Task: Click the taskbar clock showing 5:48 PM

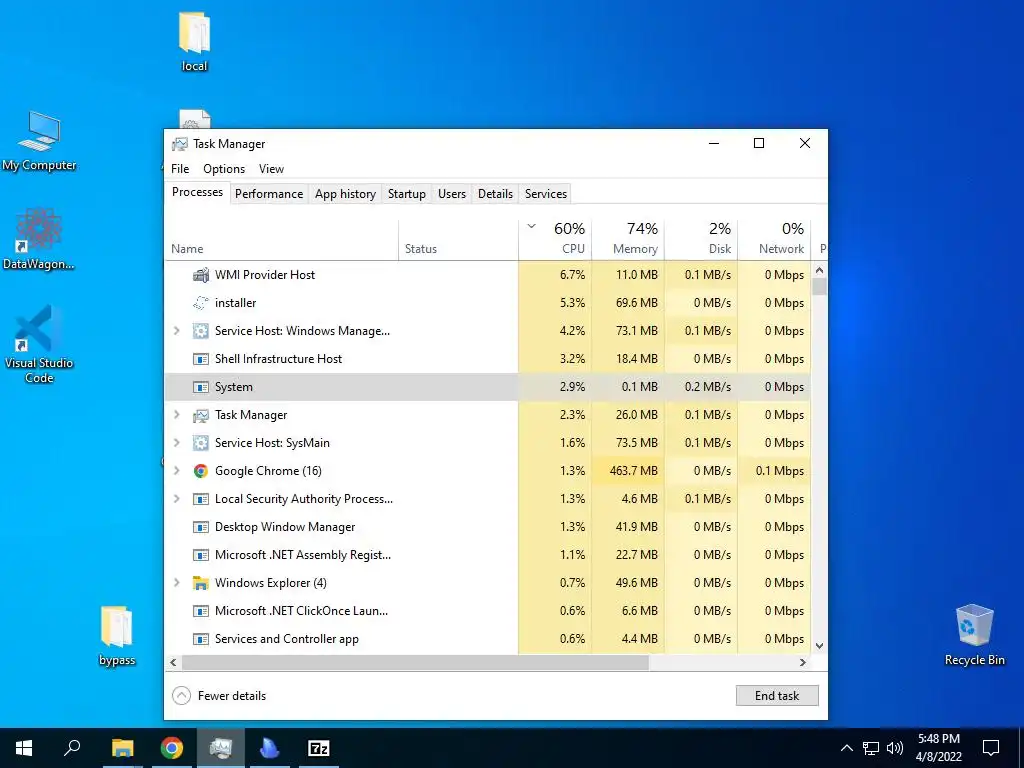Action: 938,748
